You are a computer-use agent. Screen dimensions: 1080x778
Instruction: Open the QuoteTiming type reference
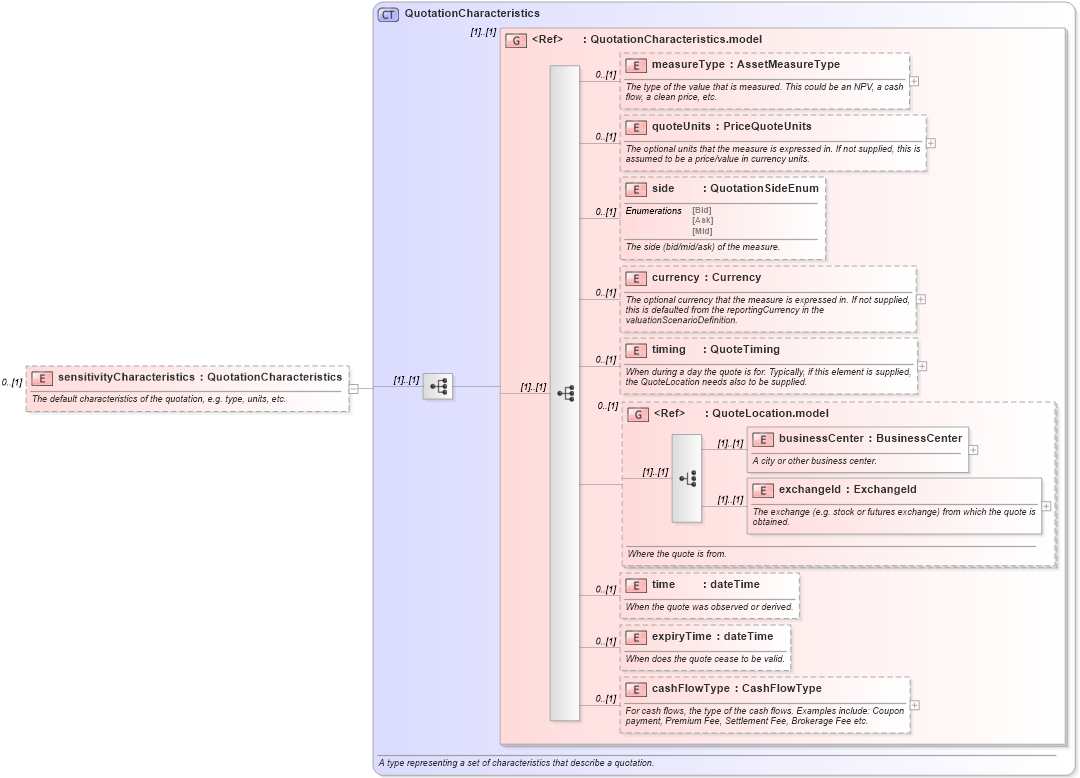[x=745, y=350]
